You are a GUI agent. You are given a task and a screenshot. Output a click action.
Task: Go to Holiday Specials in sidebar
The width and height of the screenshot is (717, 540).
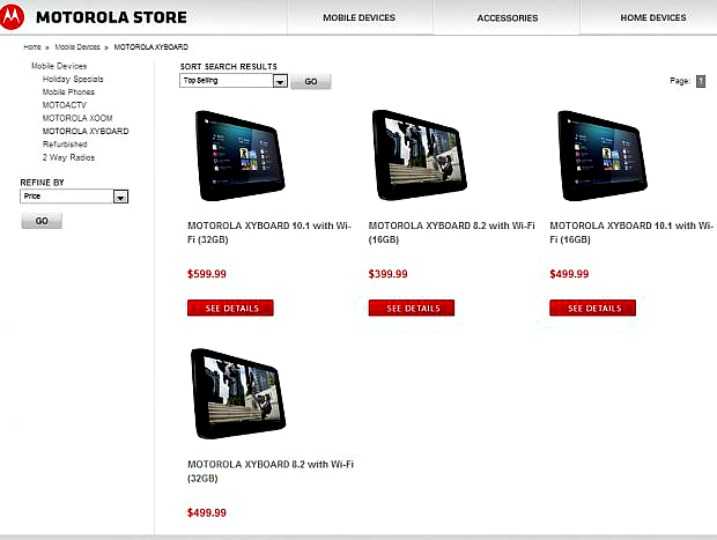73,79
